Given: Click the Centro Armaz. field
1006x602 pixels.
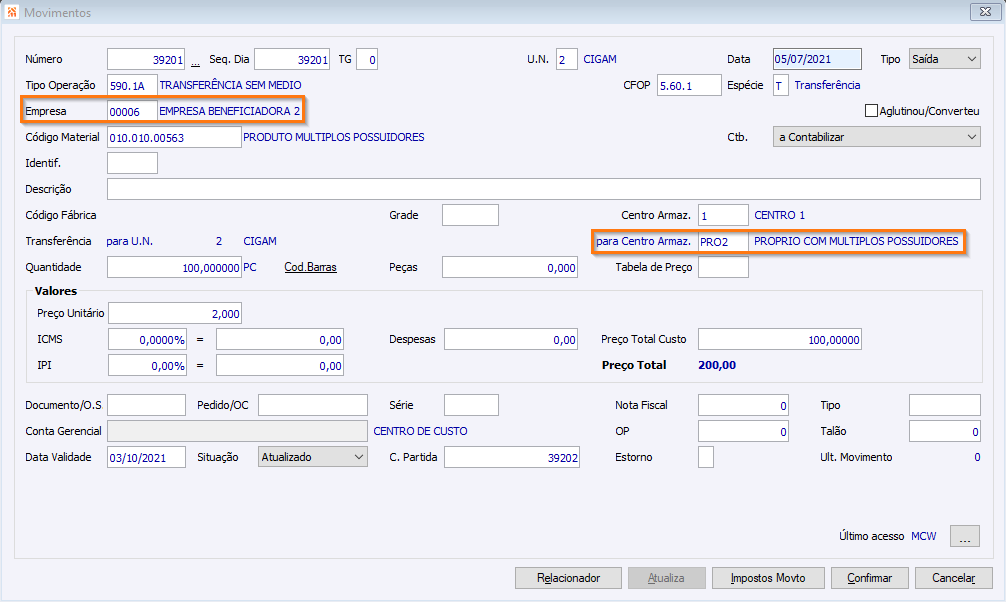Looking at the screenshot, I should coord(723,215).
